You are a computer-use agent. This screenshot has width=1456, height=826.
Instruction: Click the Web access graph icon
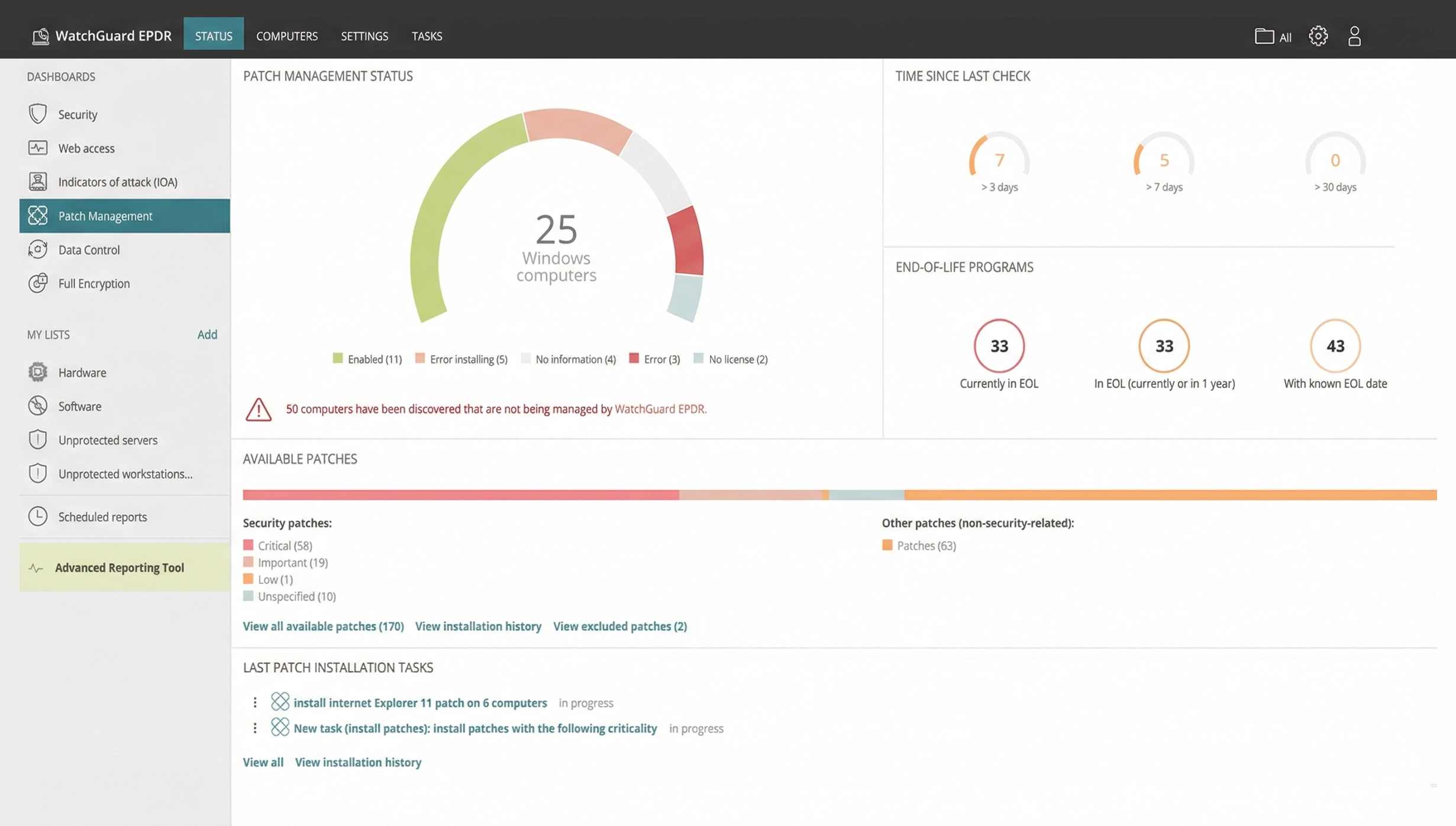(x=38, y=147)
